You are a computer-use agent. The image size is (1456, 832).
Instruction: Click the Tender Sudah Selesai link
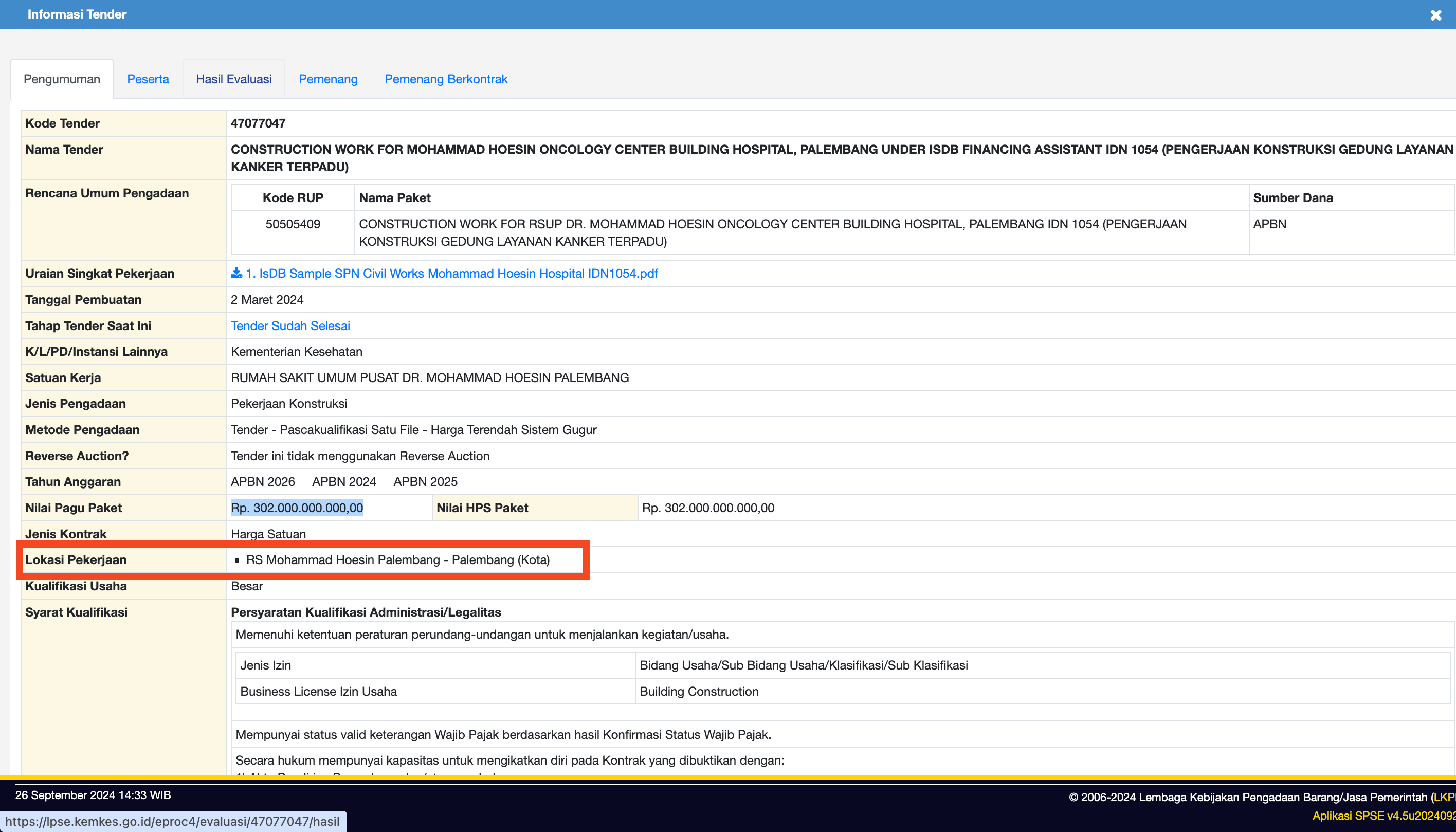point(290,325)
